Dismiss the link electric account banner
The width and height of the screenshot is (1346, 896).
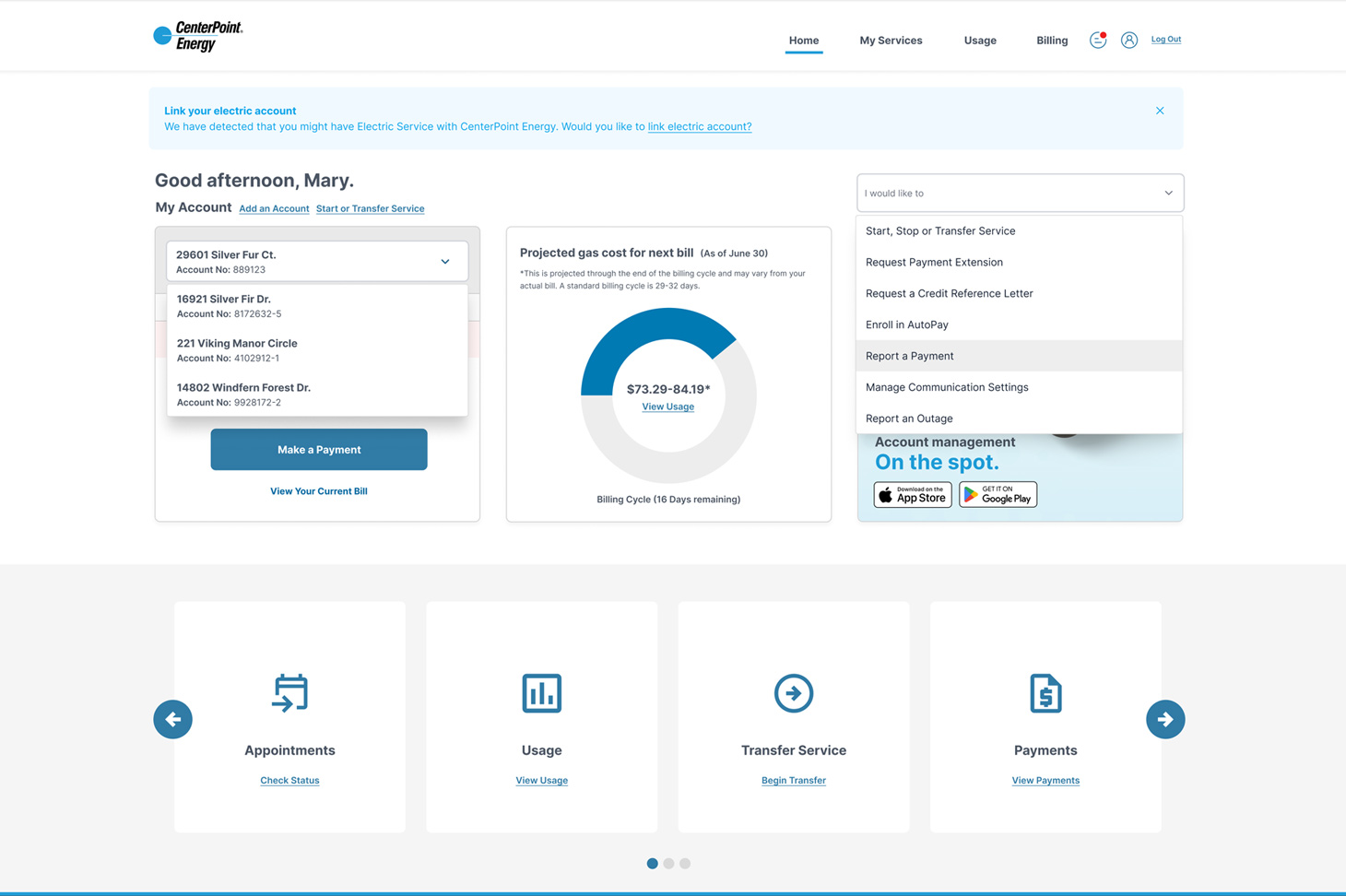pyautogui.click(x=1160, y=111)
